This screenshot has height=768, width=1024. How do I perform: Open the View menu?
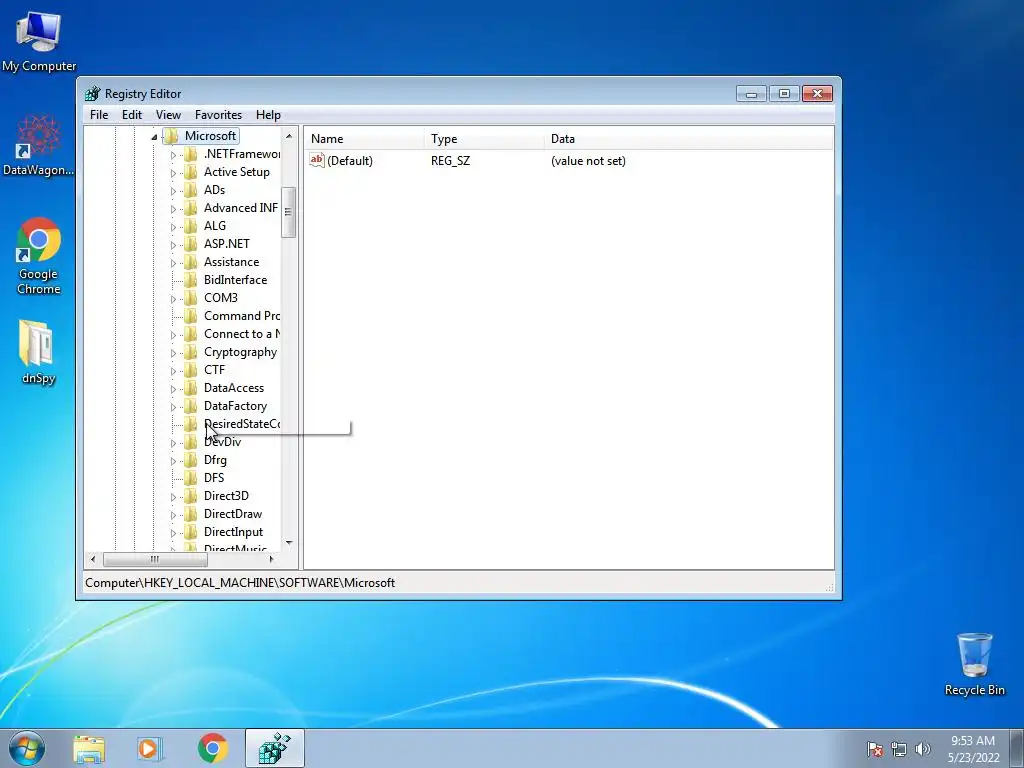coord(168,115)
